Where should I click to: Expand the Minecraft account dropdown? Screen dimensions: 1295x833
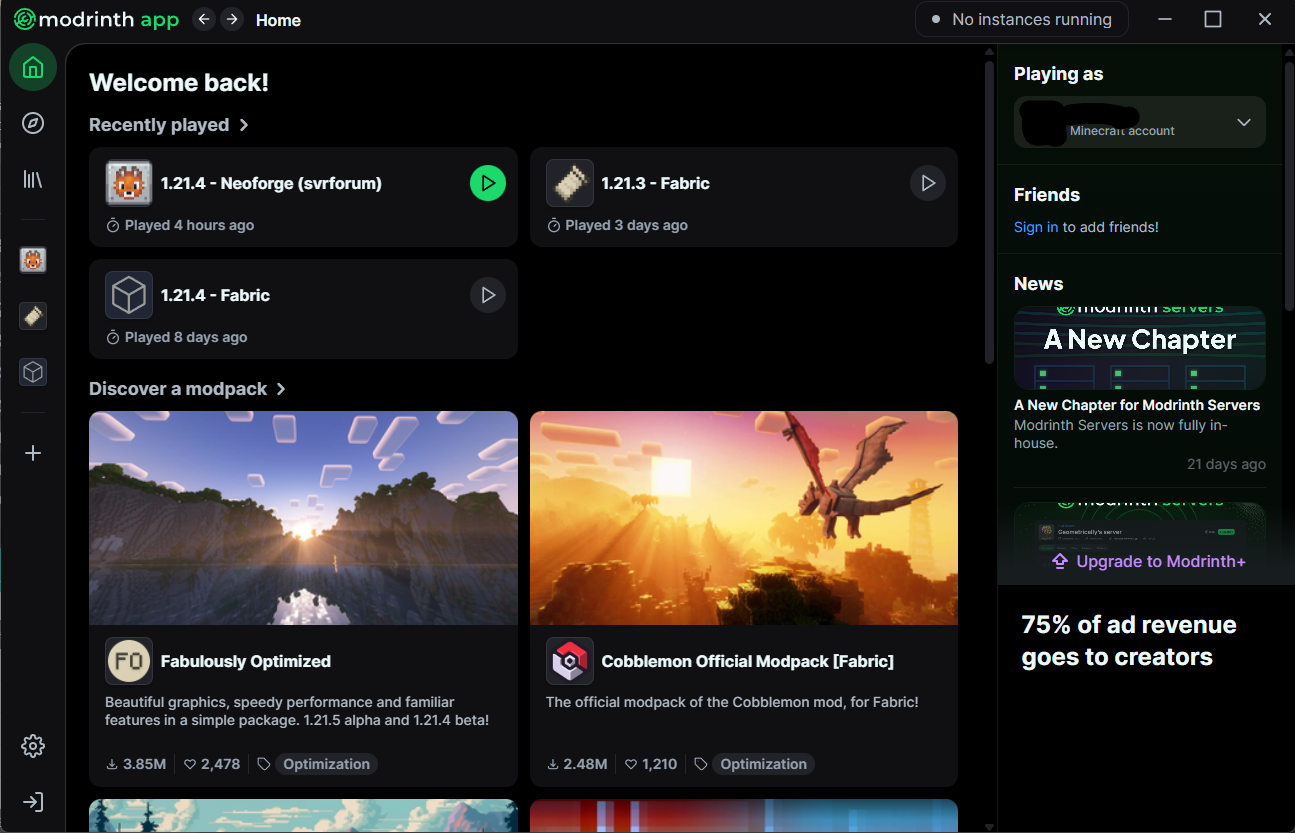1140,122
